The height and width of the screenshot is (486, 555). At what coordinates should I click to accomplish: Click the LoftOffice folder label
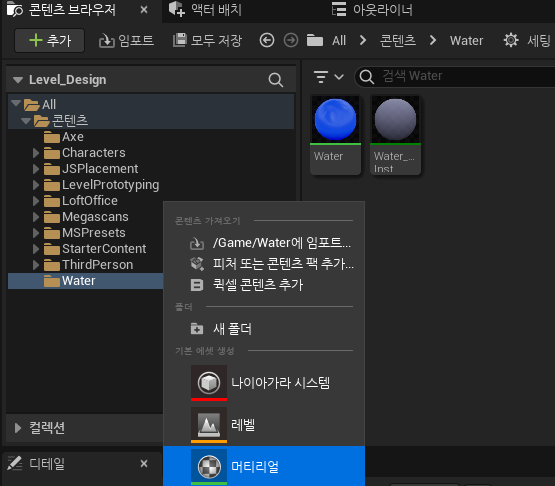point(90,201)
